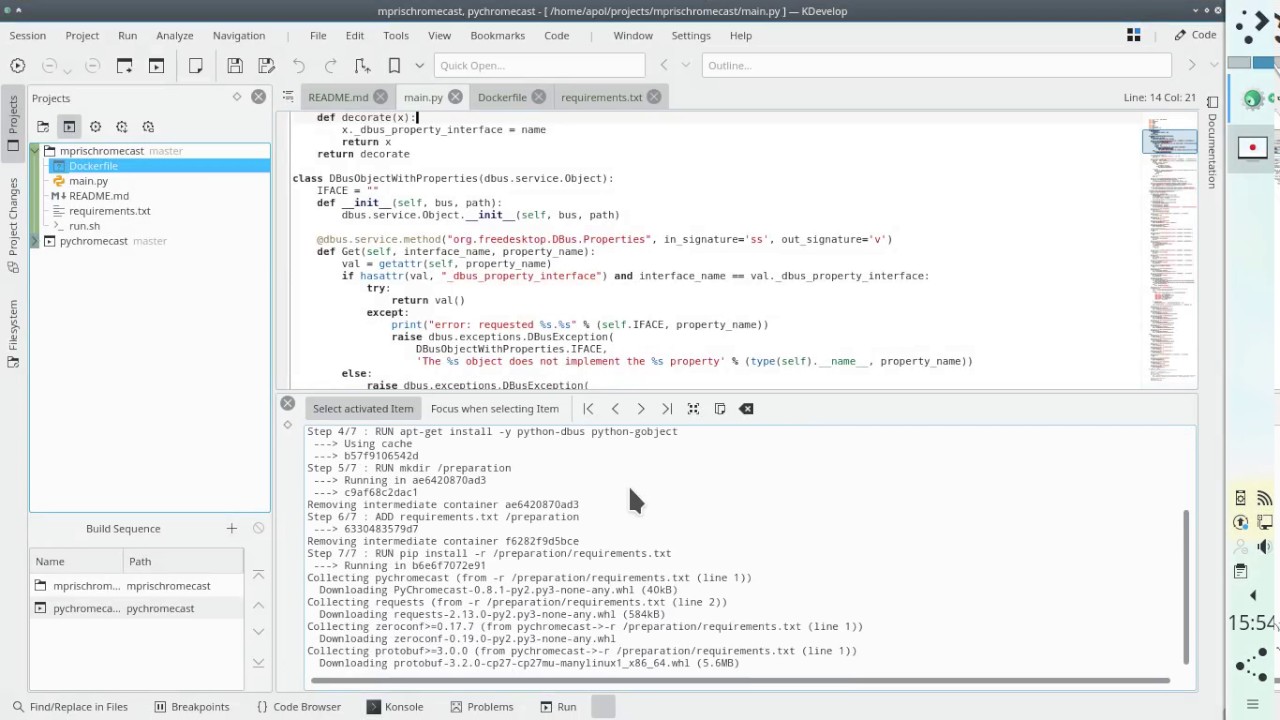
Task: Toggle the highlighted locate-document icon in Projects panel
Action: [69, 127]
